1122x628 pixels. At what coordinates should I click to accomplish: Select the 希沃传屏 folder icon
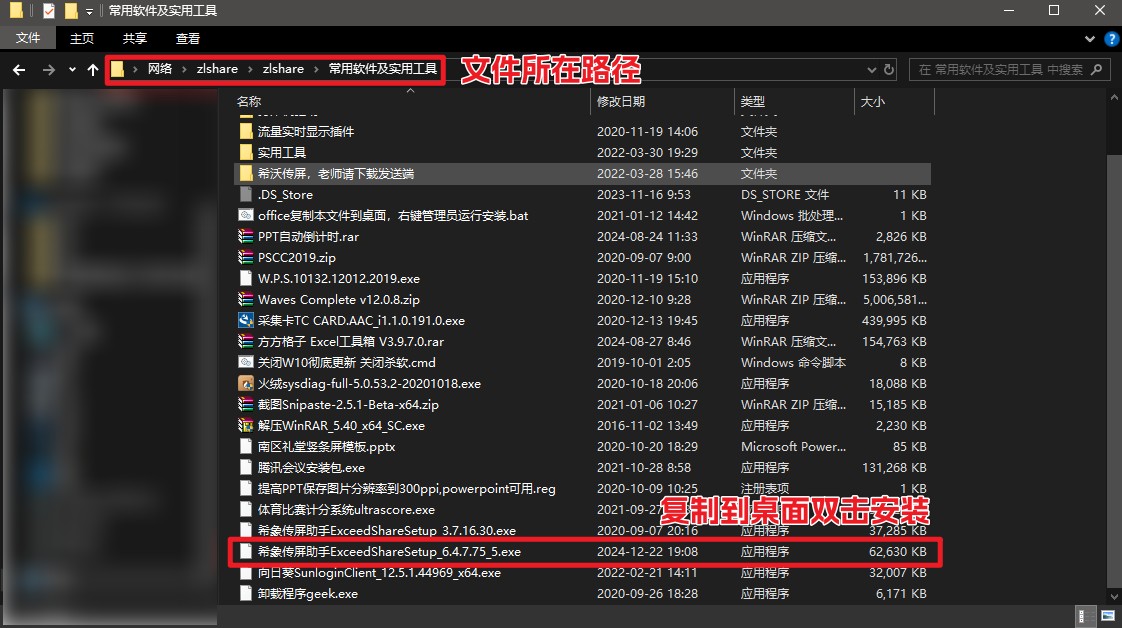tap(245, 173)
